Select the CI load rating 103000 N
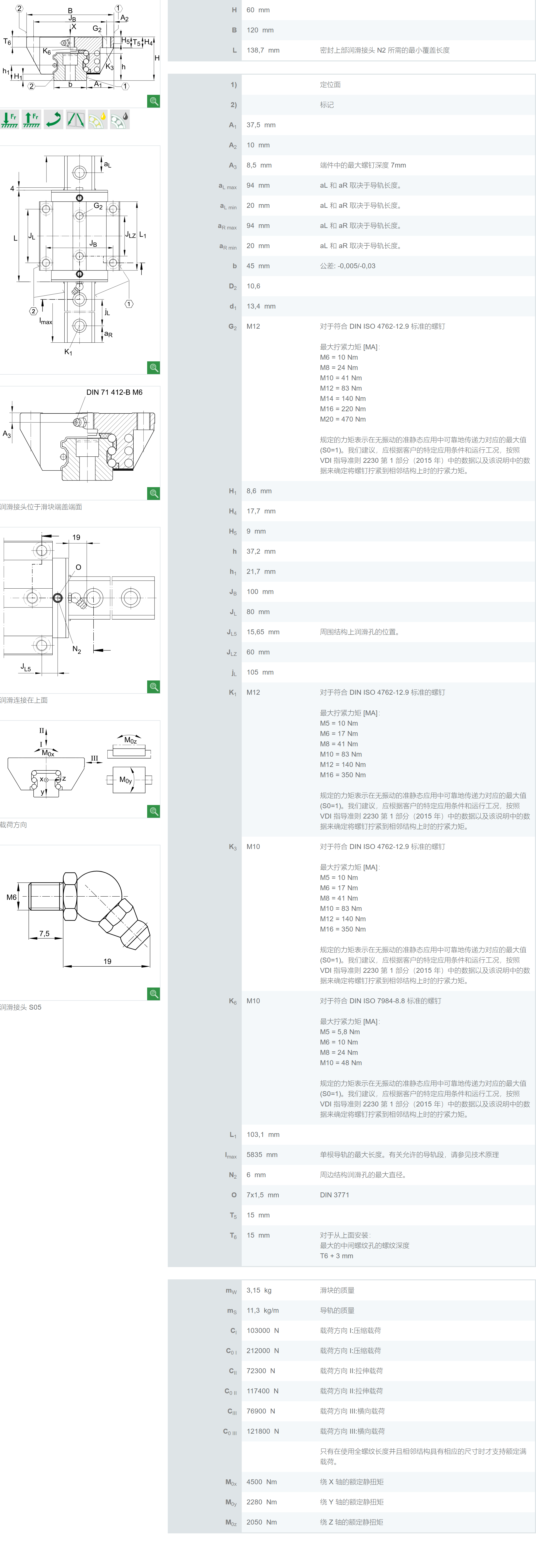536x1568 pixels. (263, 1331)
